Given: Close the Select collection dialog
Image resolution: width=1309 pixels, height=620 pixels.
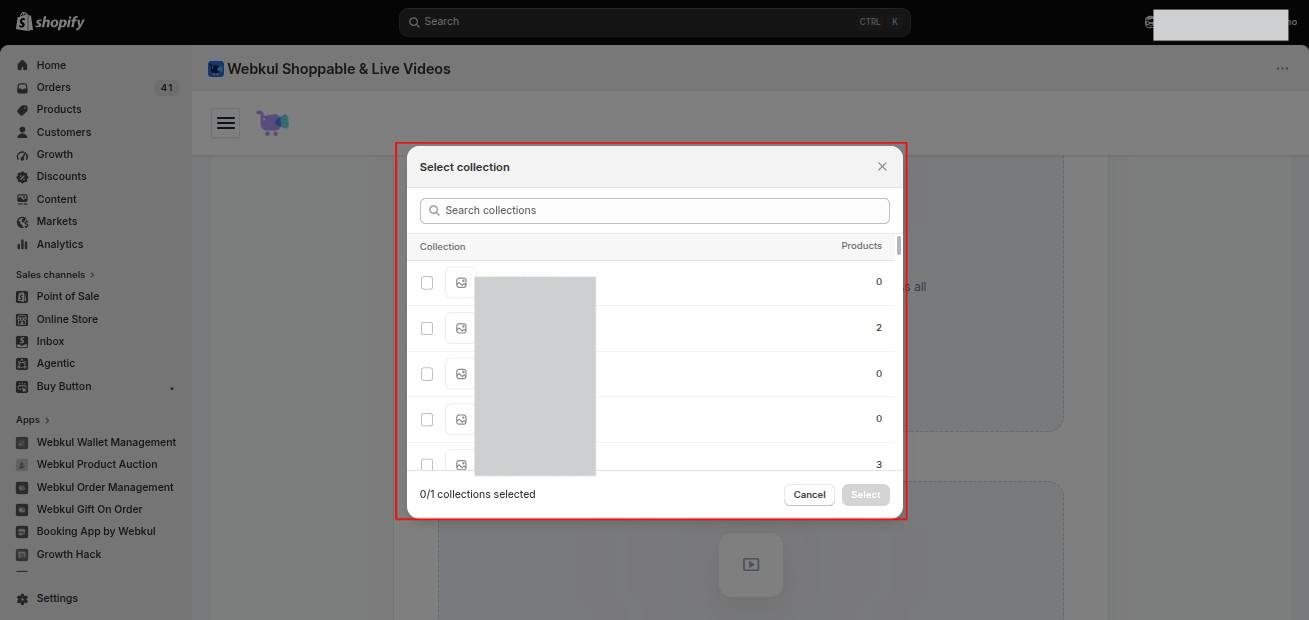Looking at the screenshot, I should (x=882, y=167).
